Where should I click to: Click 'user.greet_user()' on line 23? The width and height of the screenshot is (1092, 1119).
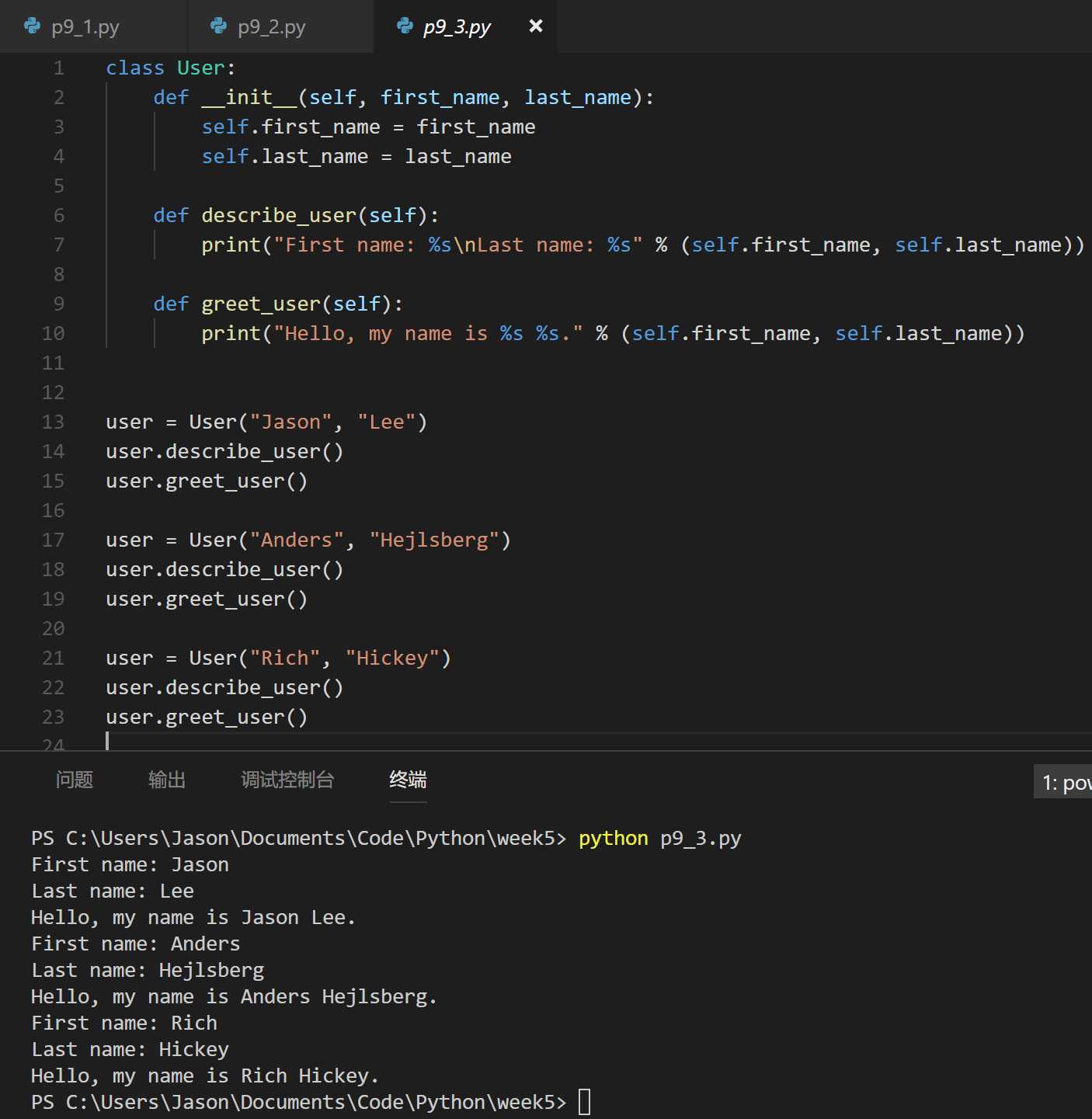pos(207,718)
